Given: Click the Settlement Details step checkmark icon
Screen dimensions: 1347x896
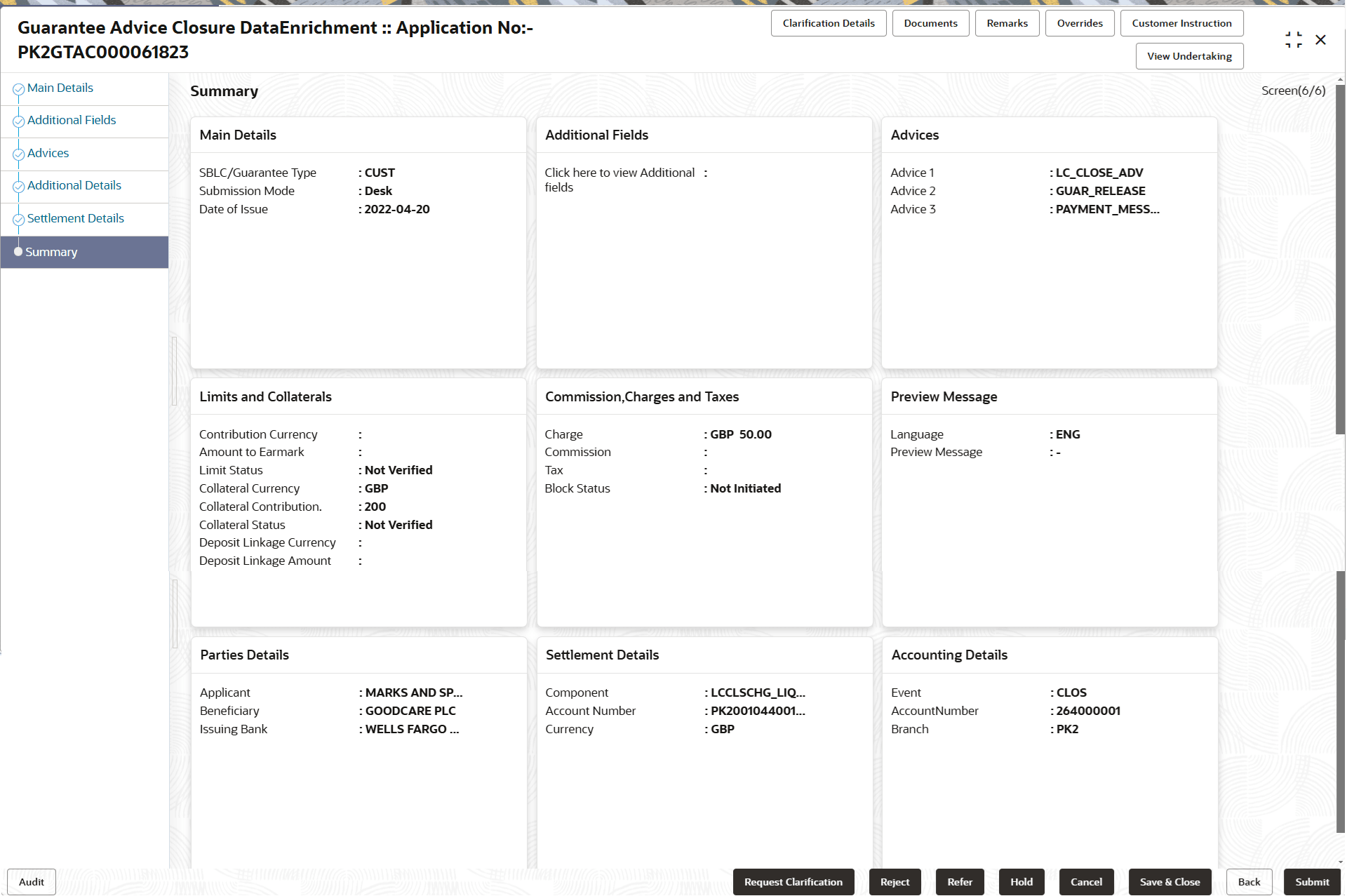Looking at the screenshot, I should pyautogui.click(x=19, y=220).
